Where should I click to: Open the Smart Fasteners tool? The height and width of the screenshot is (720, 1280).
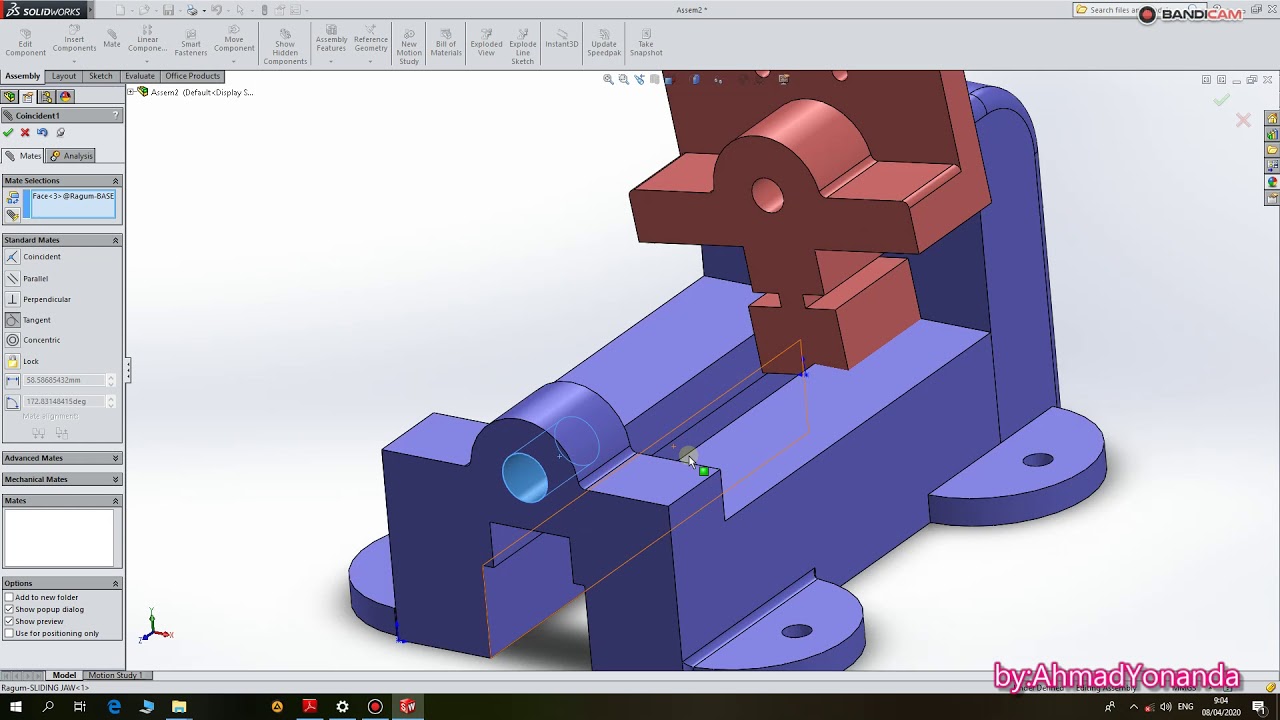(x=190, y=40)
